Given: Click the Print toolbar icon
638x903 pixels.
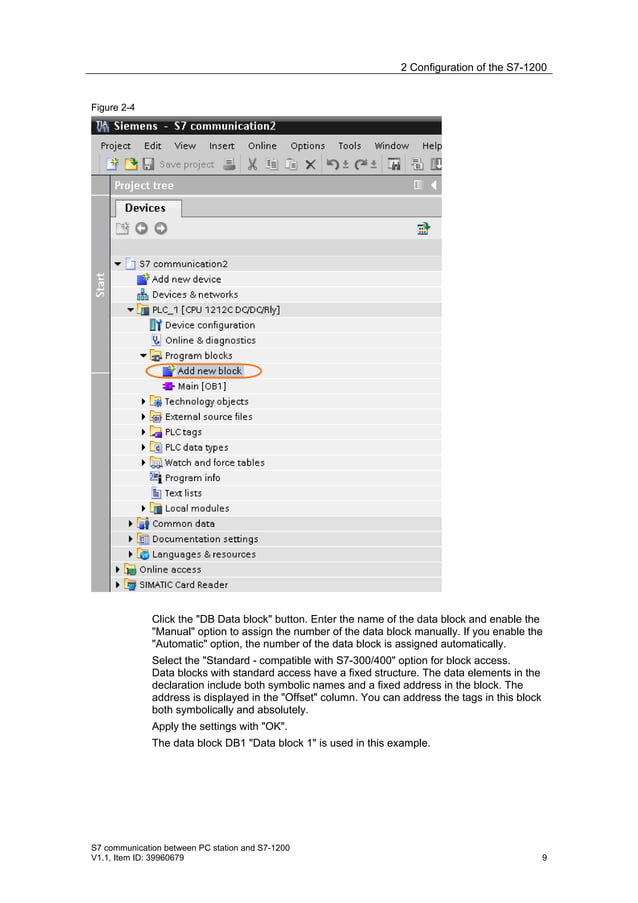Looking at the screenshot, I should click(x=229, y=164).
